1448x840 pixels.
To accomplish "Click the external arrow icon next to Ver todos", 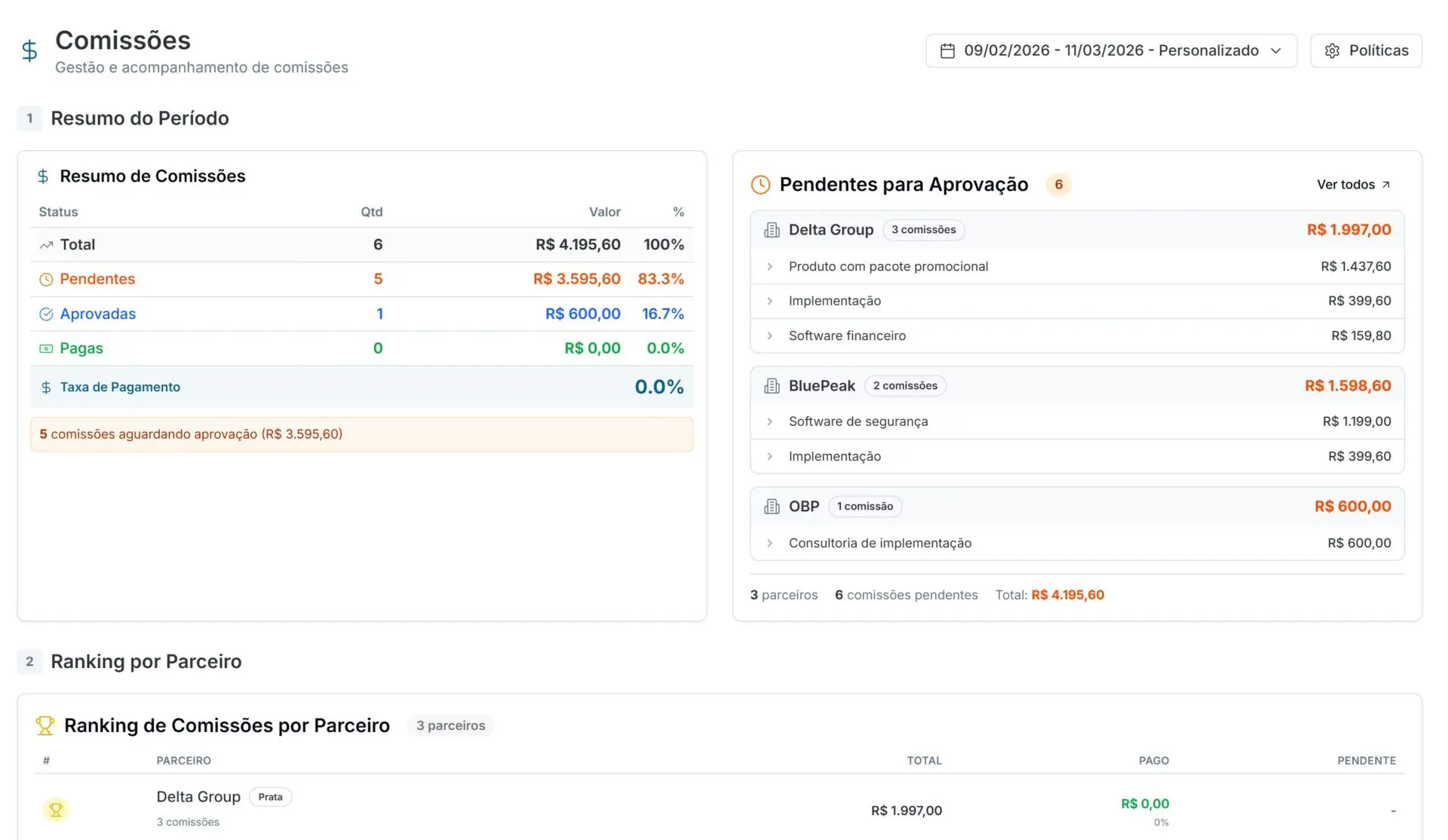I will tap(1385, 185).
